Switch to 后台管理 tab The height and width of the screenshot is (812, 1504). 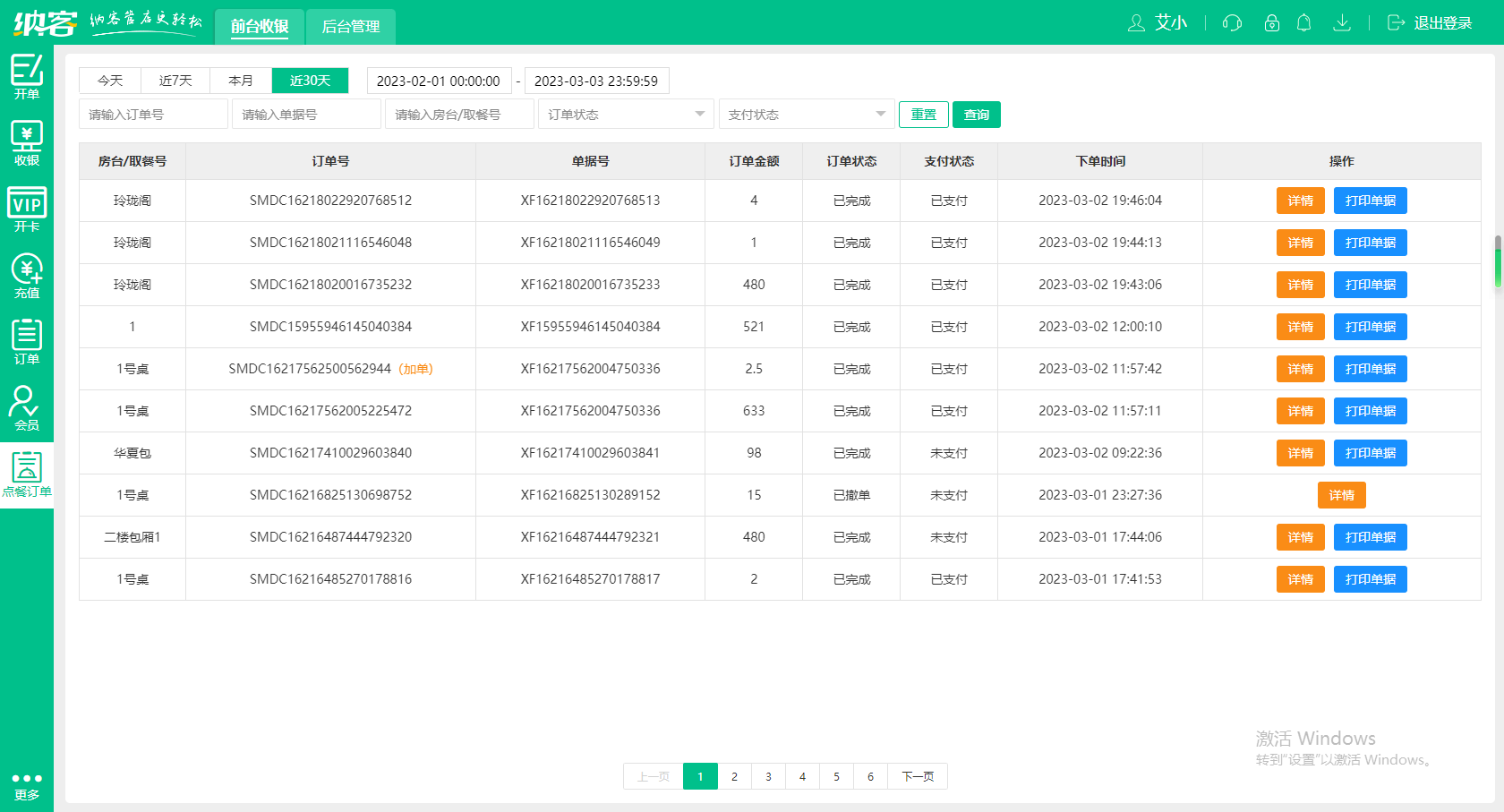[x=351, y=27]
